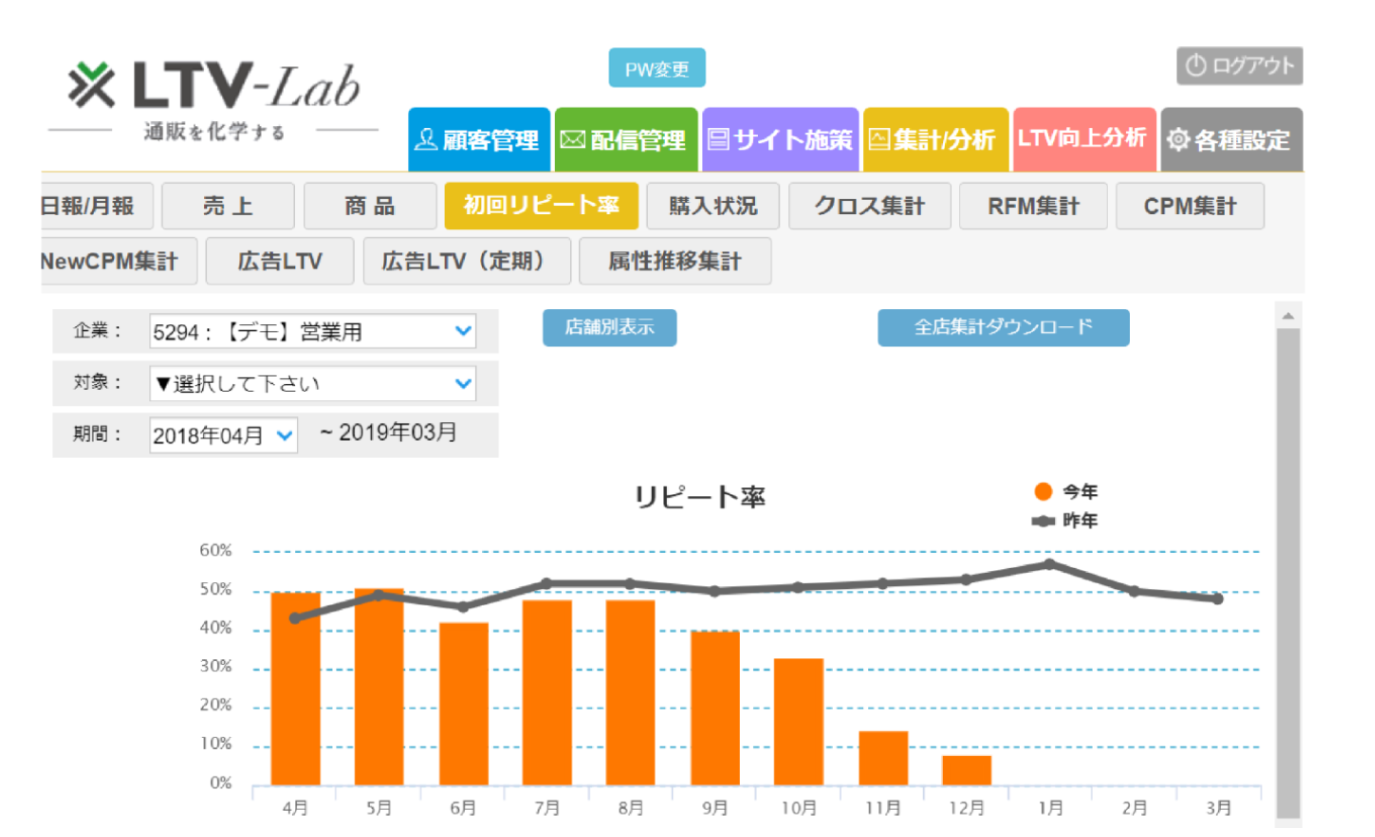
Task: Open the 配信管理 delivery management tab
Action: click(625, 140)
